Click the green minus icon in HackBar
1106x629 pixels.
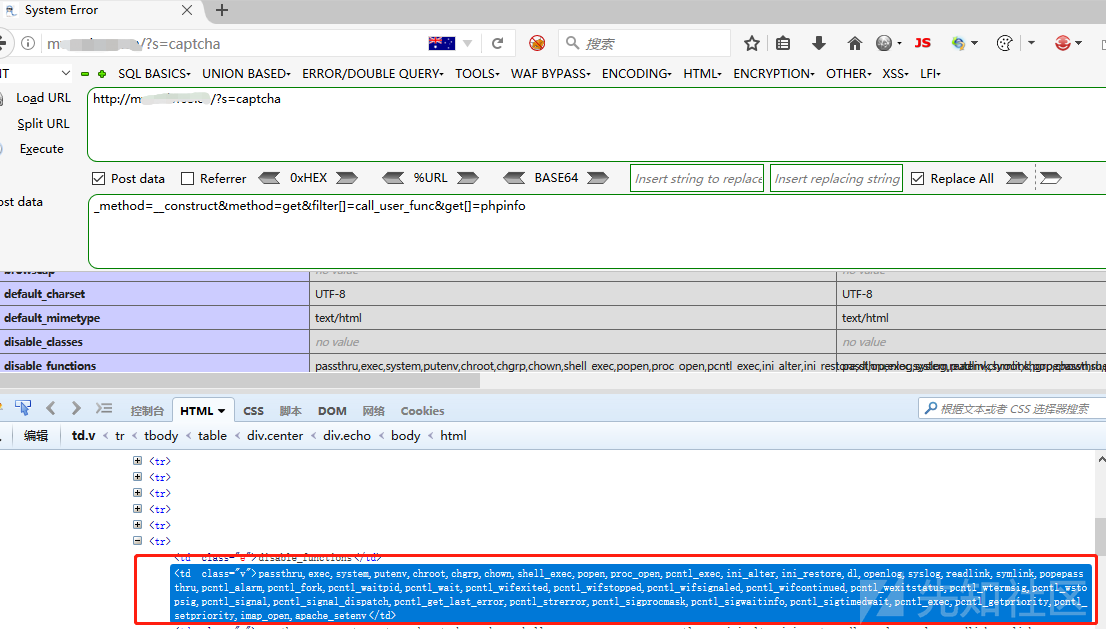[85, 74]
